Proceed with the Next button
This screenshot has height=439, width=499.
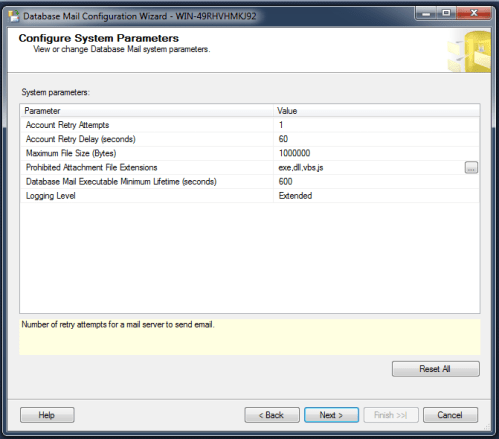[331, 415]
